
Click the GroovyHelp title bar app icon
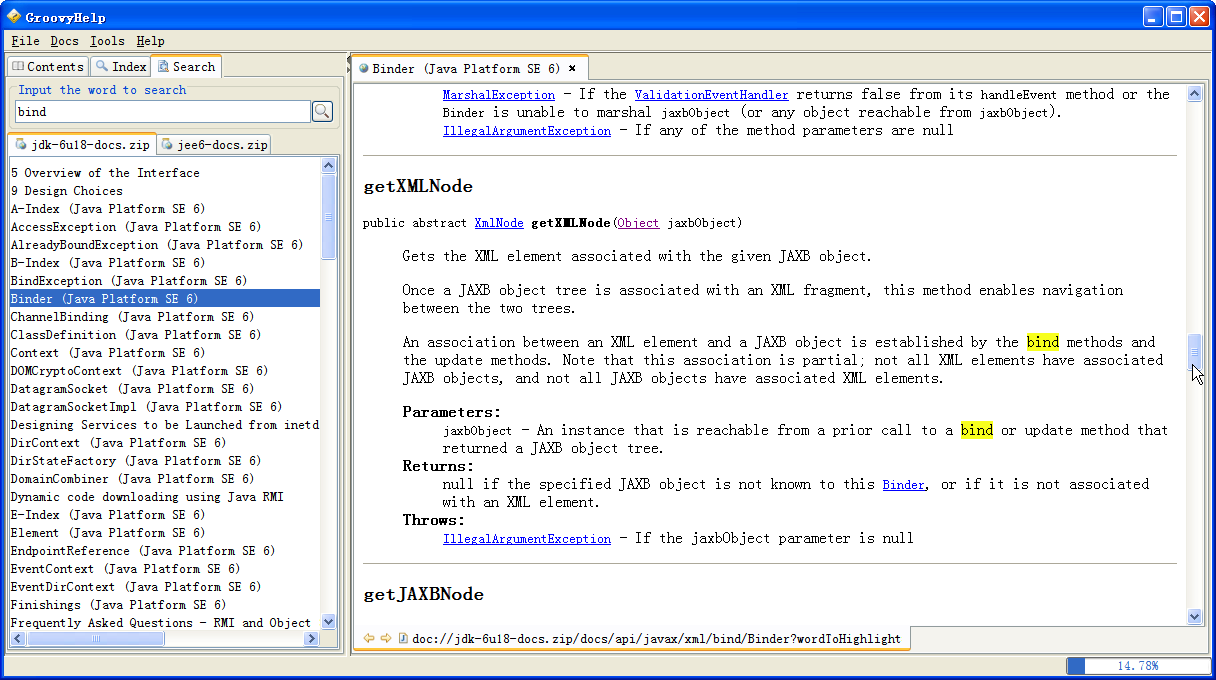point(14,16)
